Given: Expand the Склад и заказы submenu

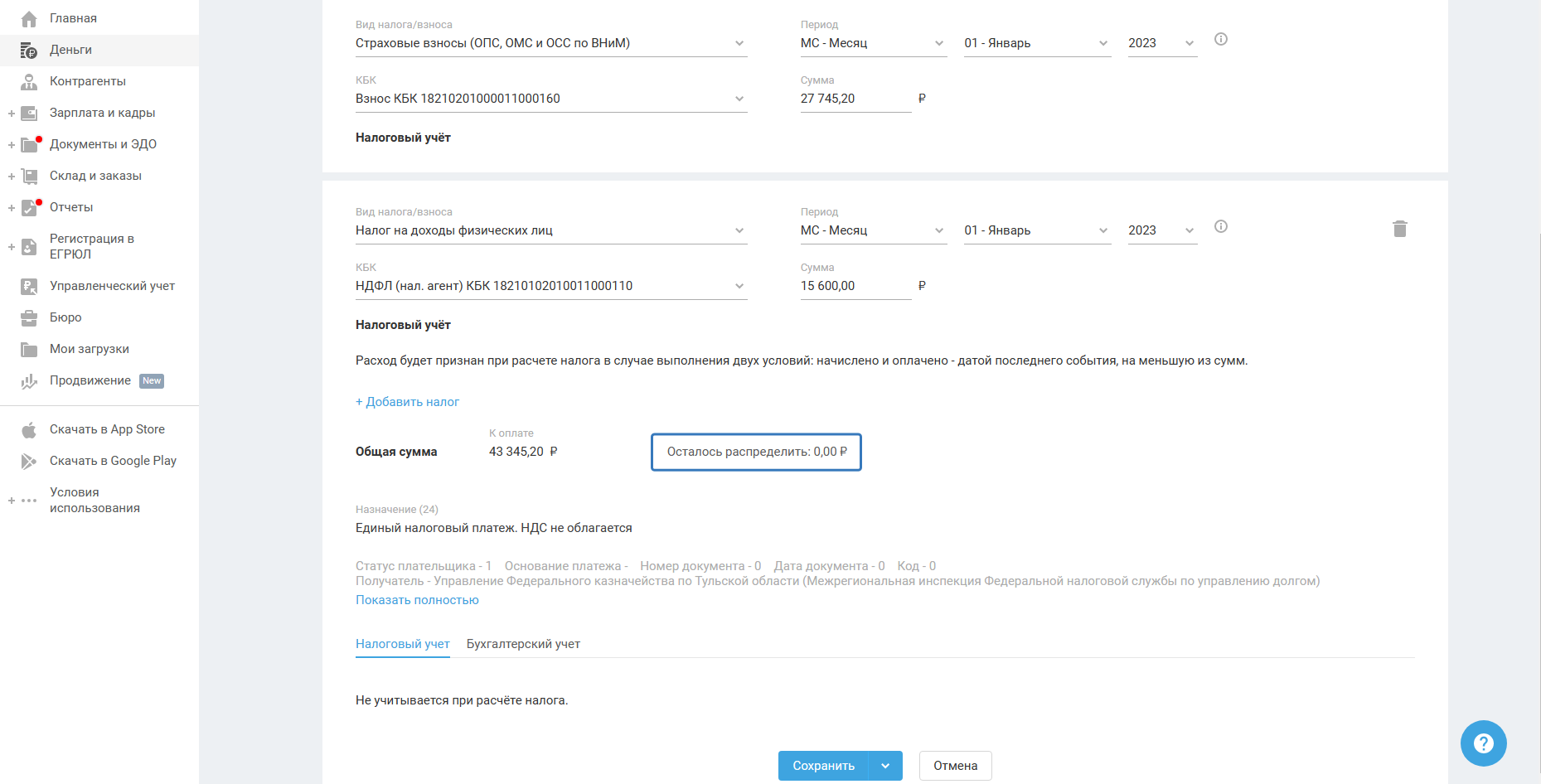Looking at the screenshot, I should tap(12, 177).
